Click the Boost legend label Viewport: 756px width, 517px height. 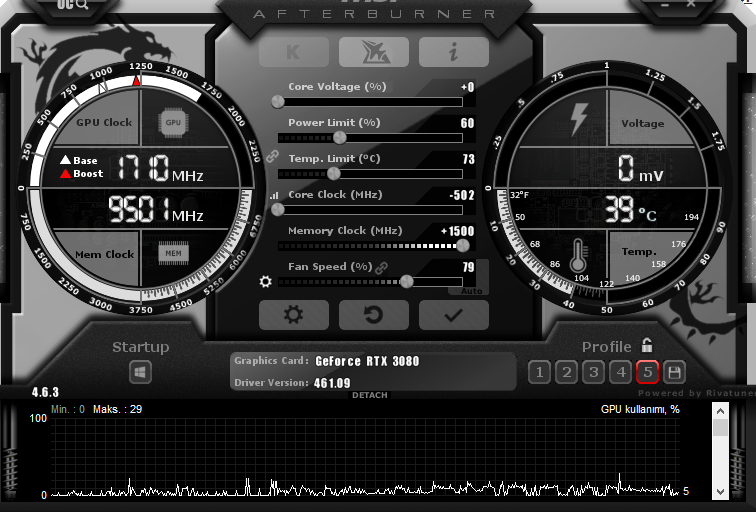(x=88, y=174)
